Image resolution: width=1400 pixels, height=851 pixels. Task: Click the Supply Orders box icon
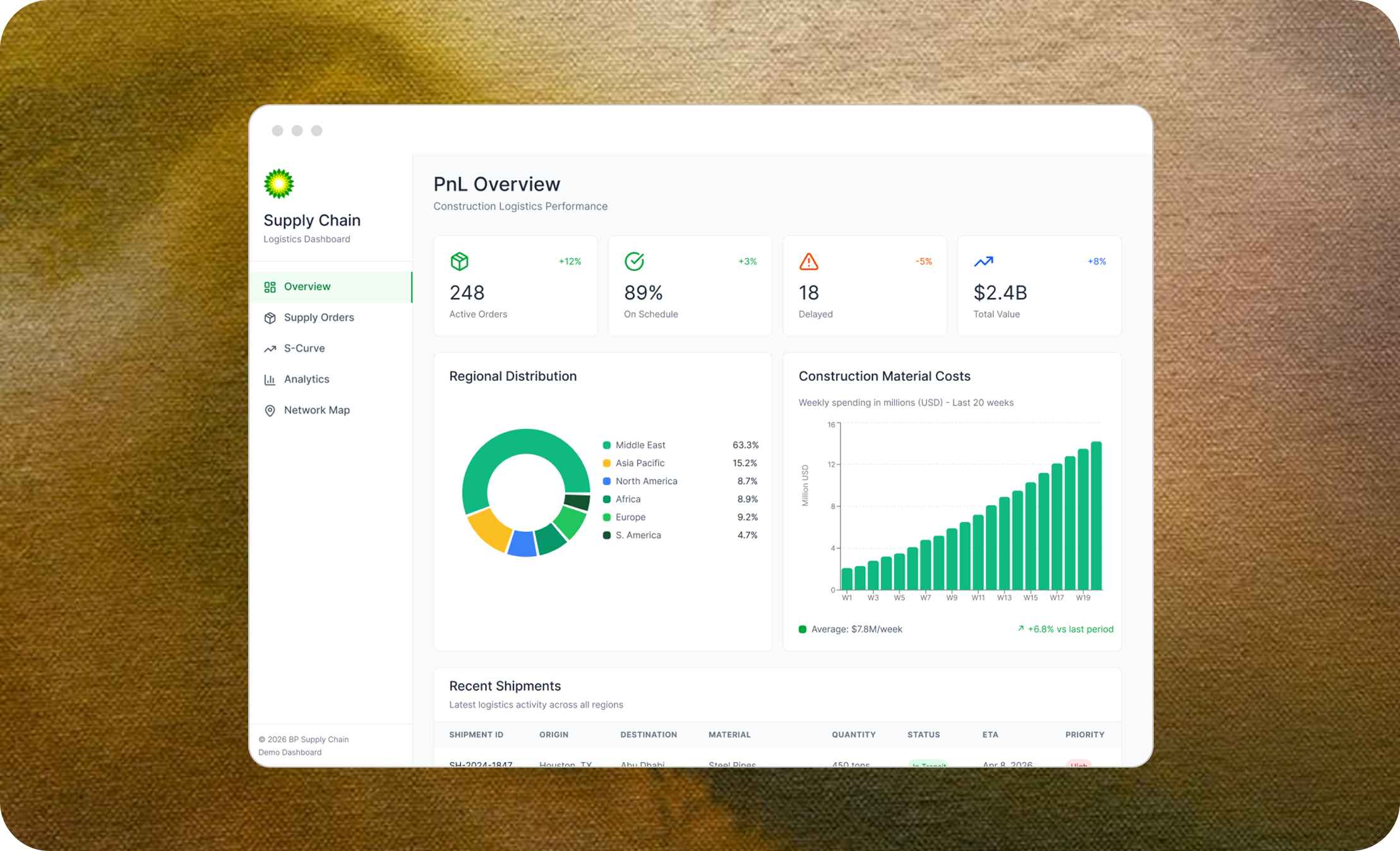pyautogui.click(x=270, y=318)
